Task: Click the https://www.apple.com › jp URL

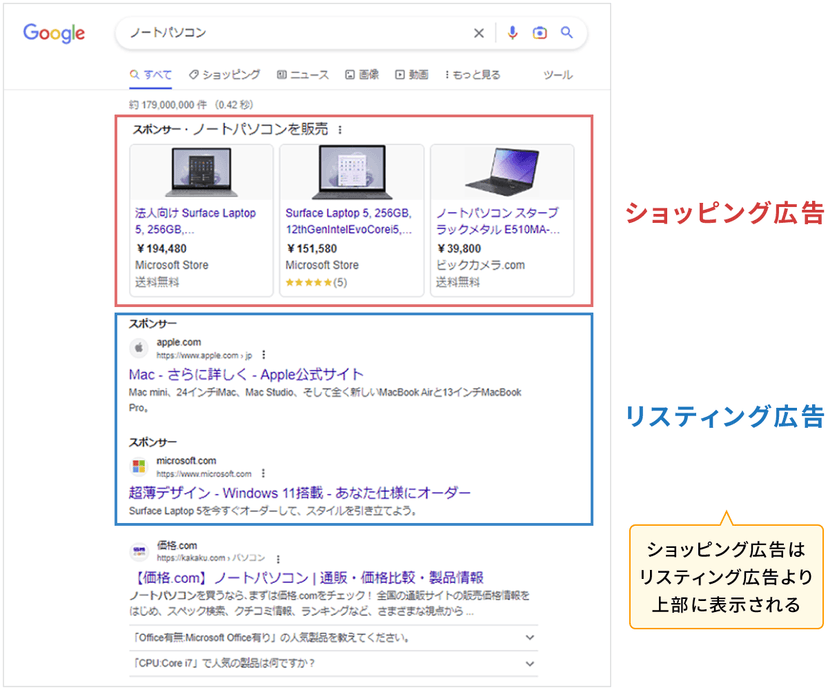Action: tap(204, 355)
